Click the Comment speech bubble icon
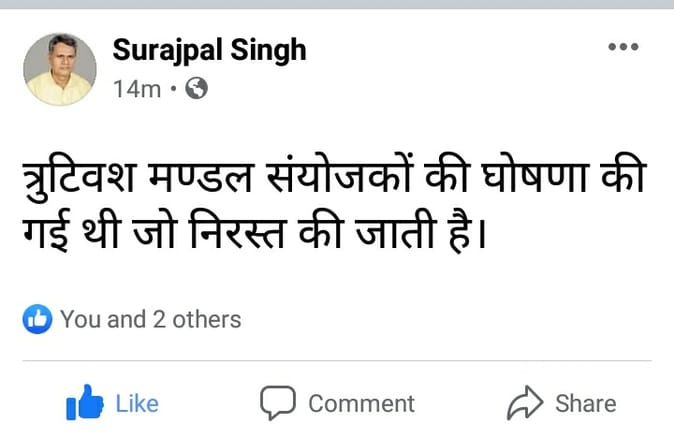 [x=277, y=403]
